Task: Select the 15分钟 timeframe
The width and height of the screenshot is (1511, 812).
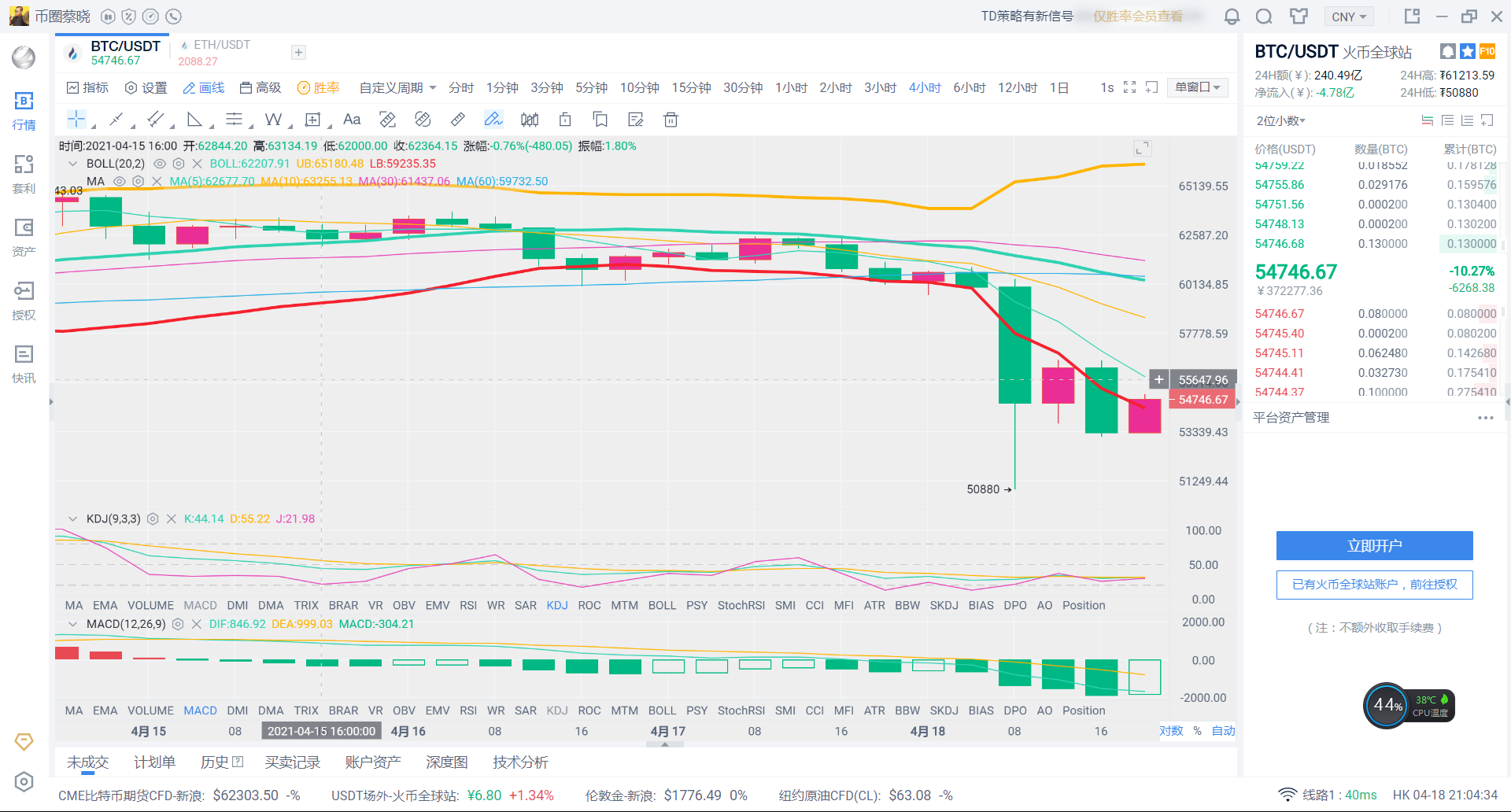Action: (691, 87)
